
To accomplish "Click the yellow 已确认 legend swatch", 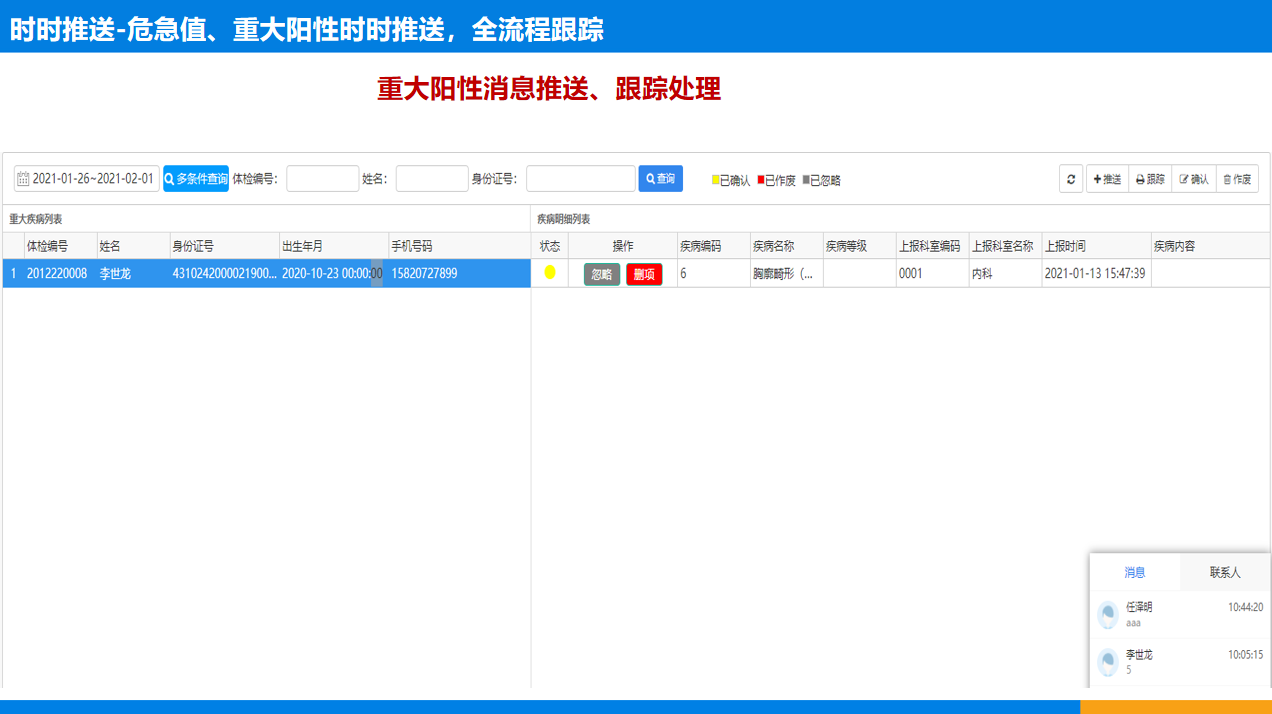I will pyautogui.click(x=716, y=180).
